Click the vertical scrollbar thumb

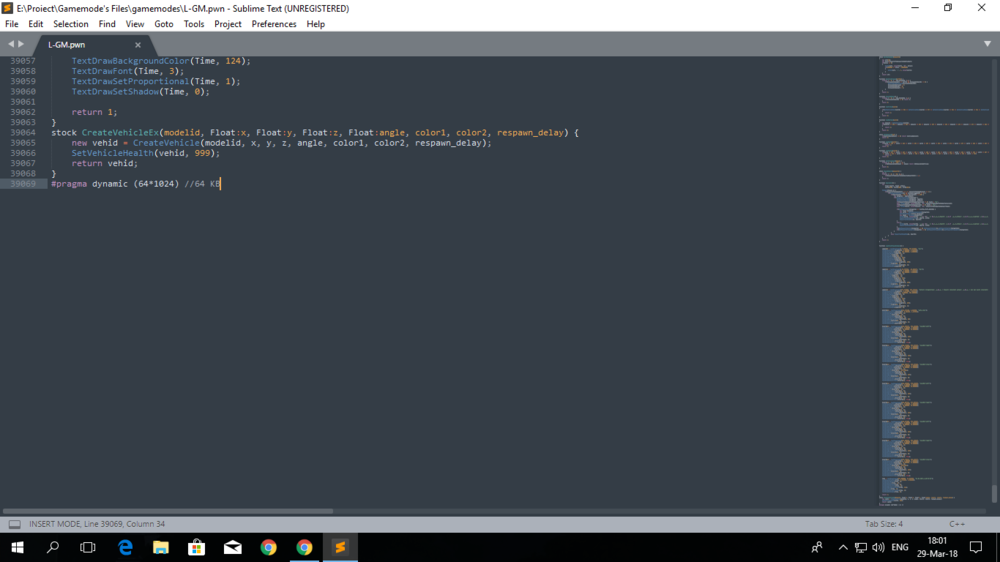pyautogui.click(x=994, y=494)
